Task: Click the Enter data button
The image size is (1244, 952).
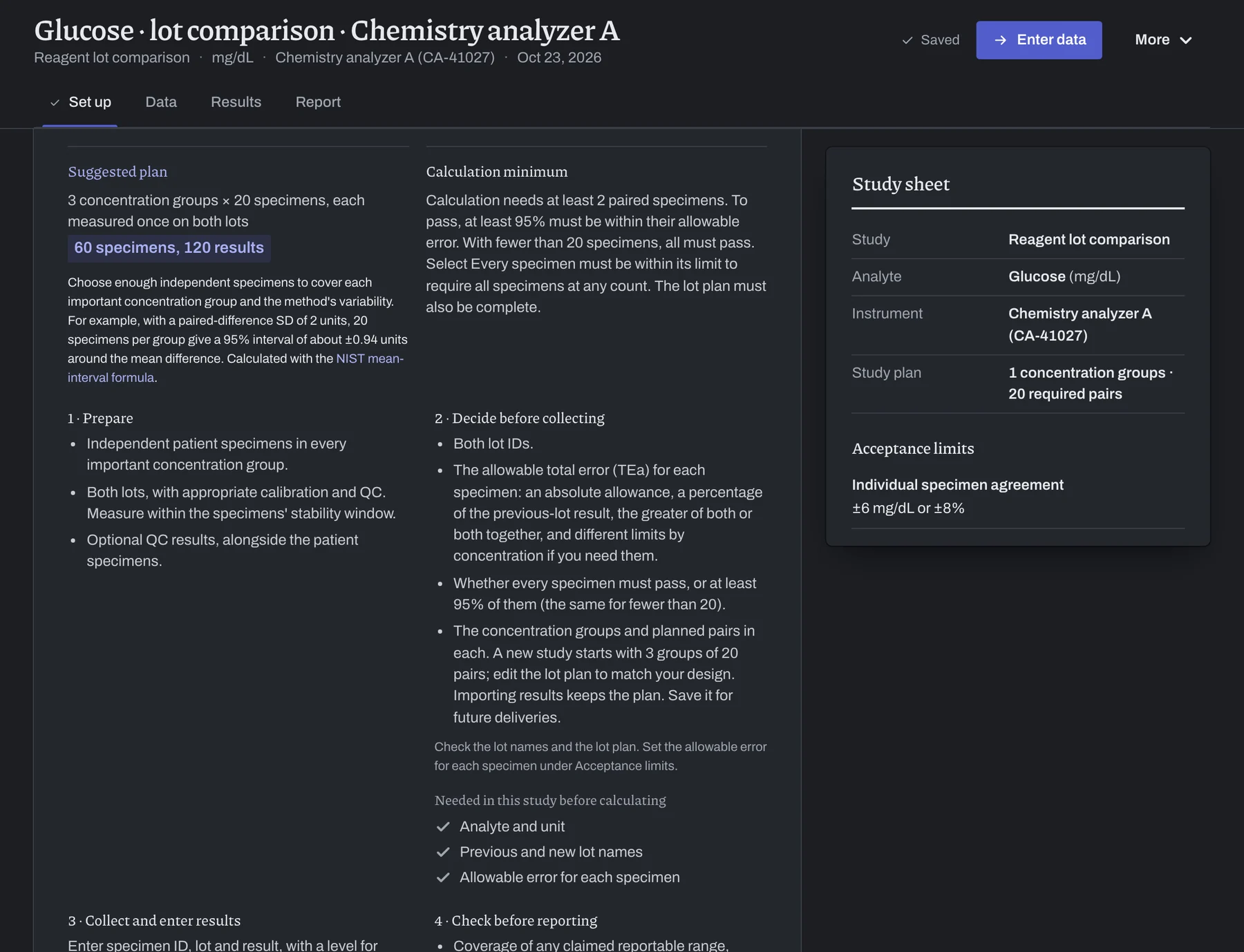Action: click(x=1039, y=40)
